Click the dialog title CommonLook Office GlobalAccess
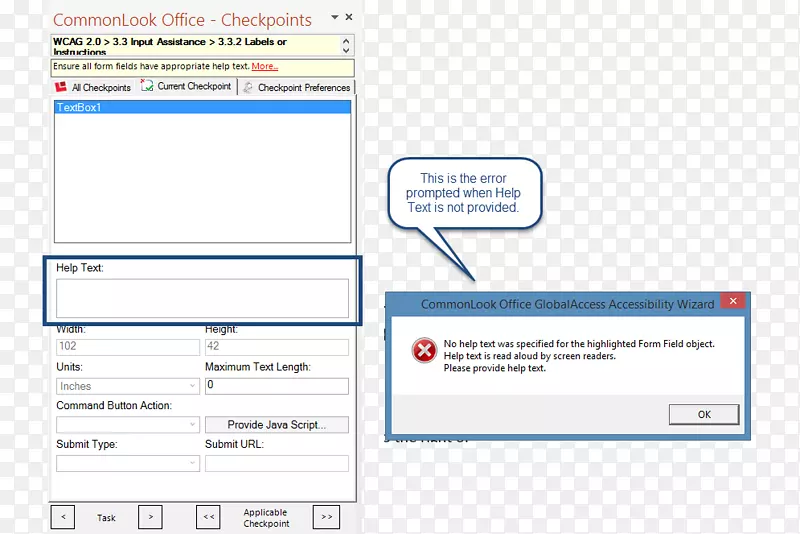Image resolution: width=800 pixels, height=534 pixels. pyautogui.click(x=567, y=304)
